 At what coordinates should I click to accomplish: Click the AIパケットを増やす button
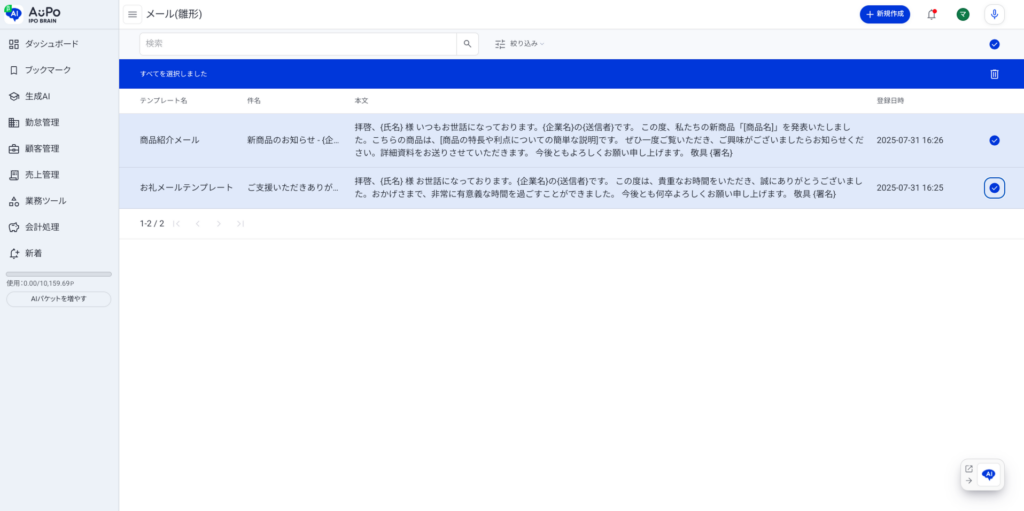pyautogui.click(x=59, y=299)
